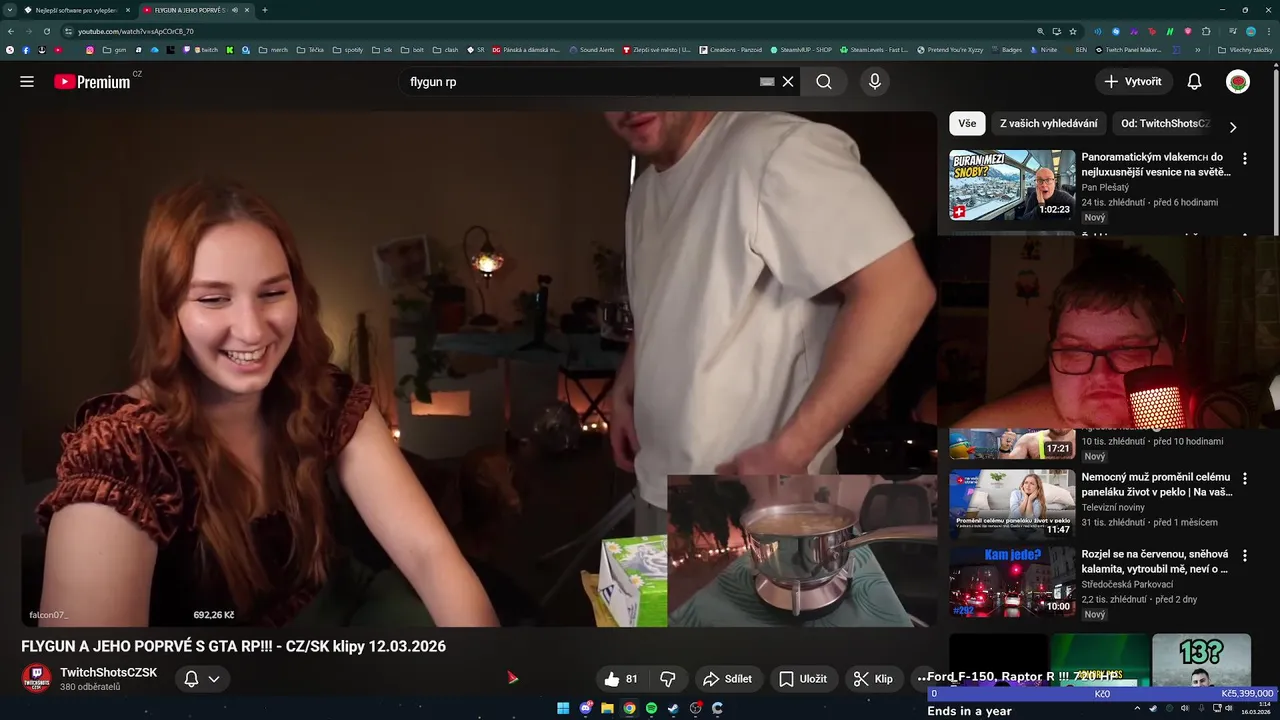This screenshot has height=720, width=1280.
Task: Like the video with thumbs up
Action: click(622, 679)
